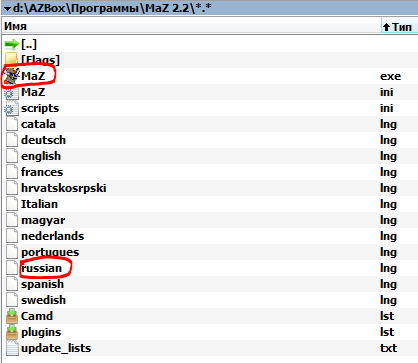Select the frances language file
This screenshot has width=418, height=363.
tap(42, 172)
